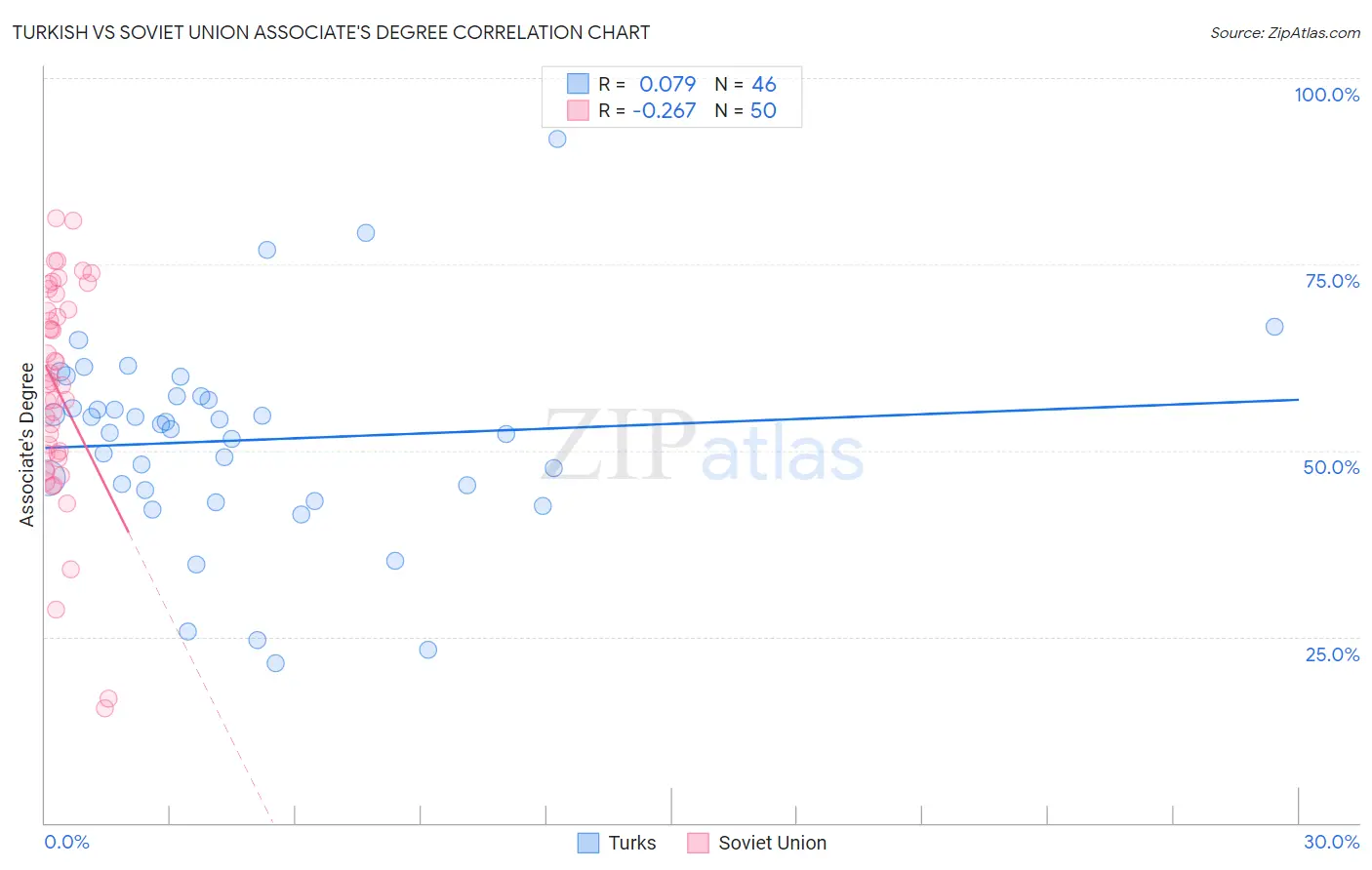The width and height of the screenshot is (1372, 870).
Task: Click the blue Turks legend swatch
Action: [587, 843]
